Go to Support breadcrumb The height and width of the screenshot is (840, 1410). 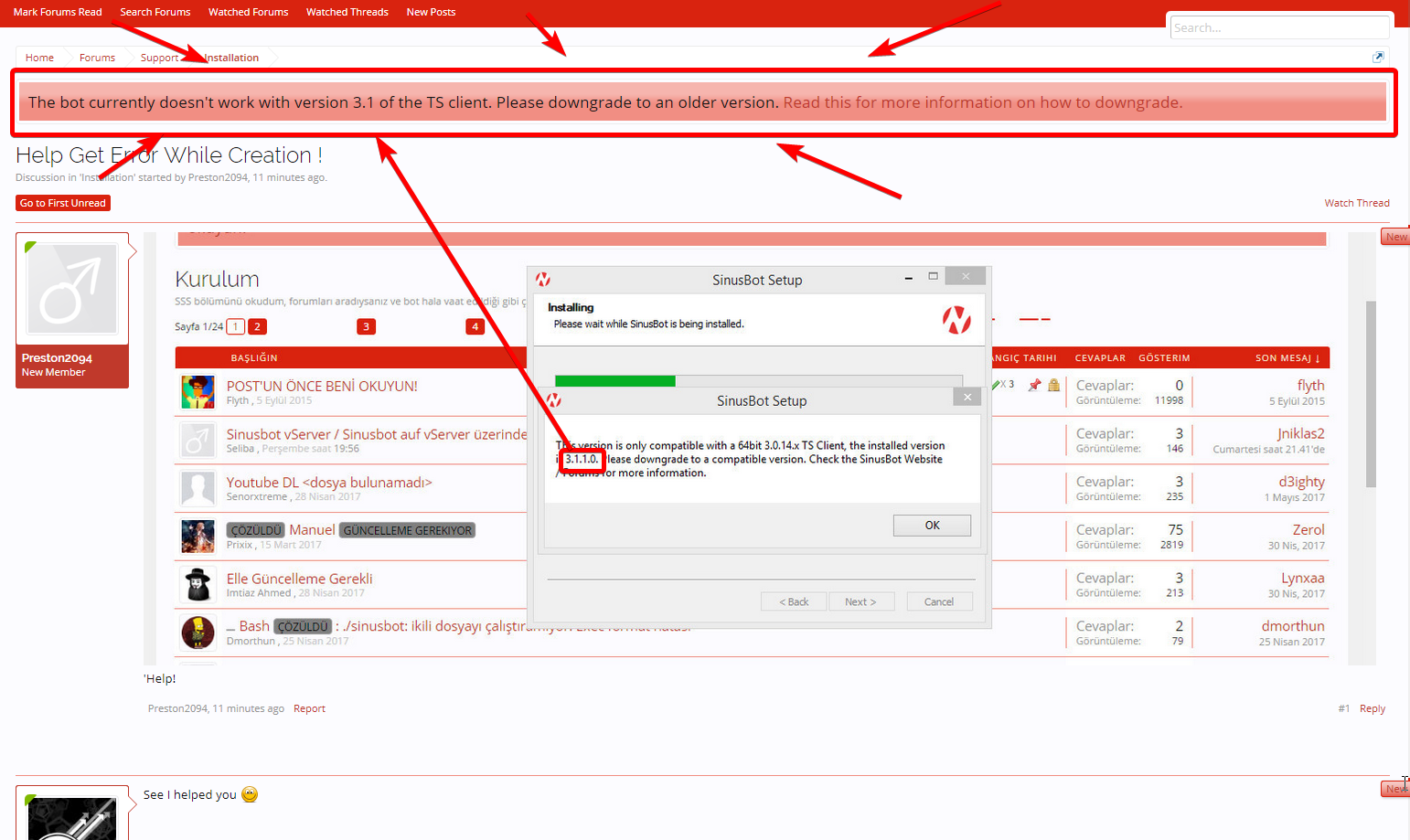click(x=159, y=58)
